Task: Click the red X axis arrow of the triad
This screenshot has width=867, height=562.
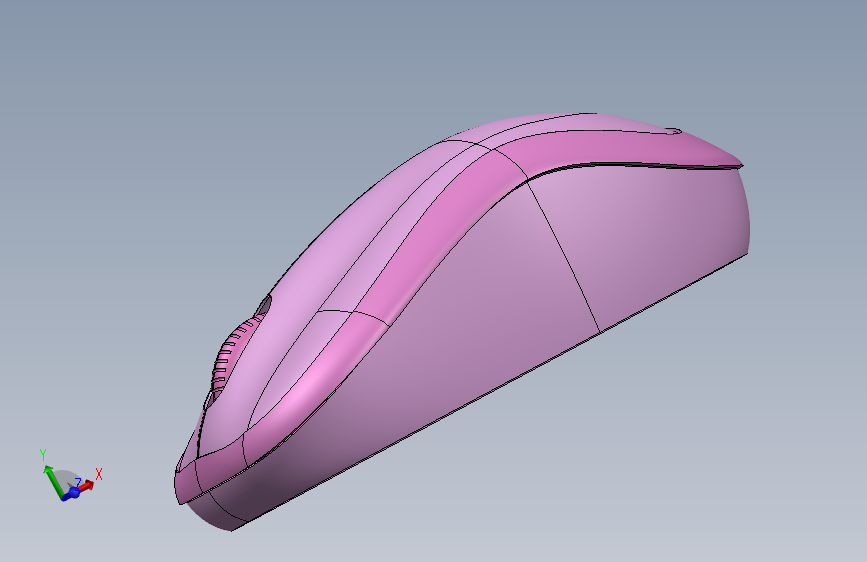Action: (86, 486)
